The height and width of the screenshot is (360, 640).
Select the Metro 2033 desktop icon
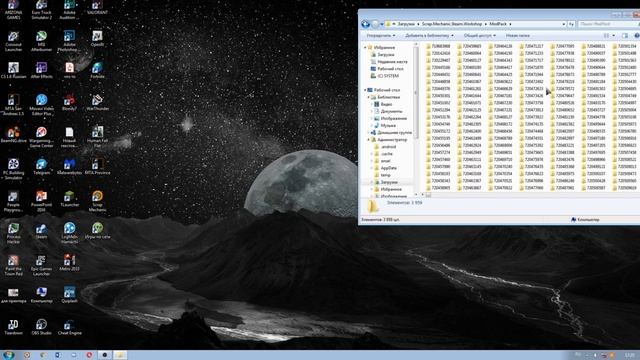pos(69,263)
